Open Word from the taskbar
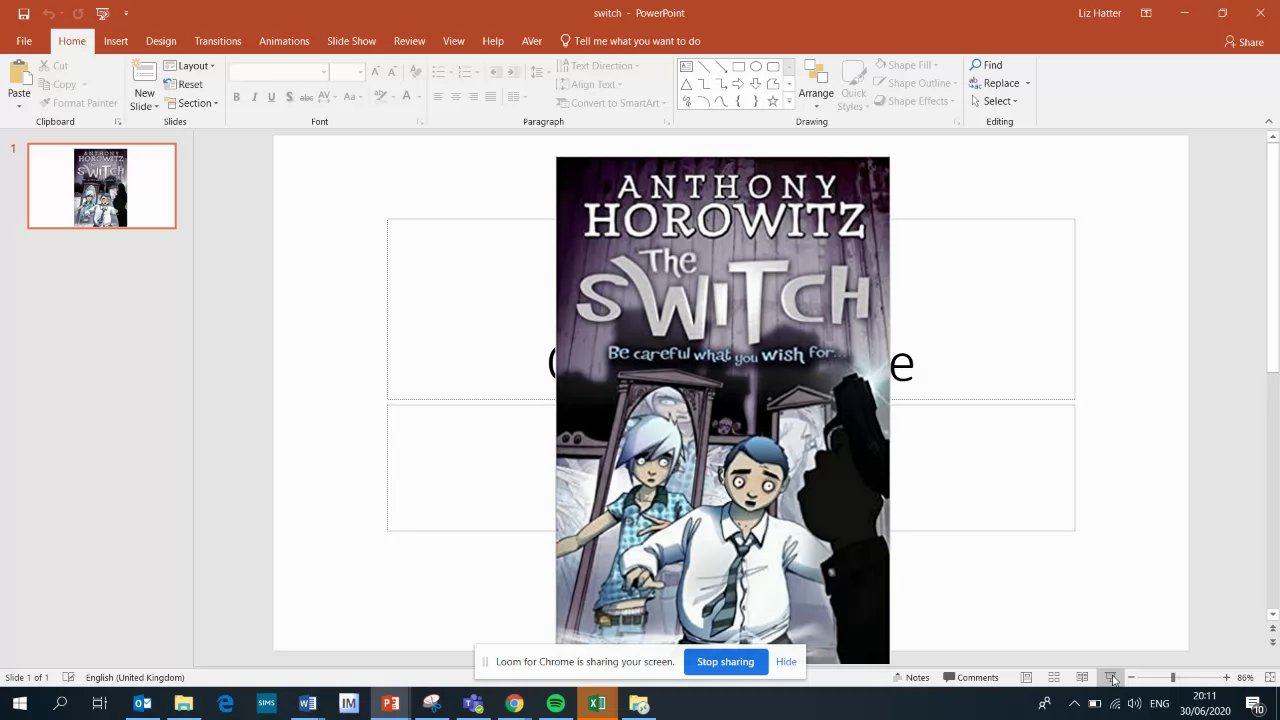 (307, 703)
